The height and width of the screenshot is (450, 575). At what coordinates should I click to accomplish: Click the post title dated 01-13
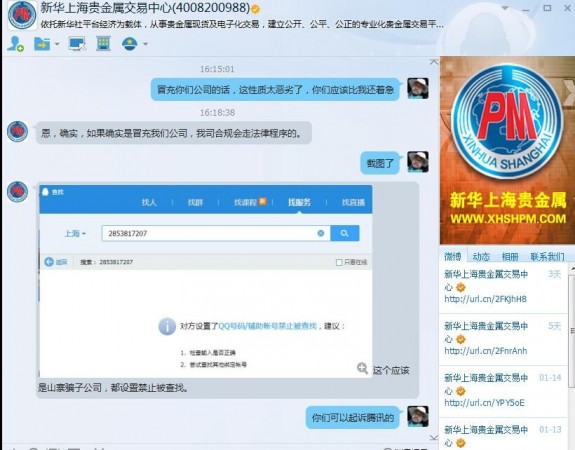486,435
